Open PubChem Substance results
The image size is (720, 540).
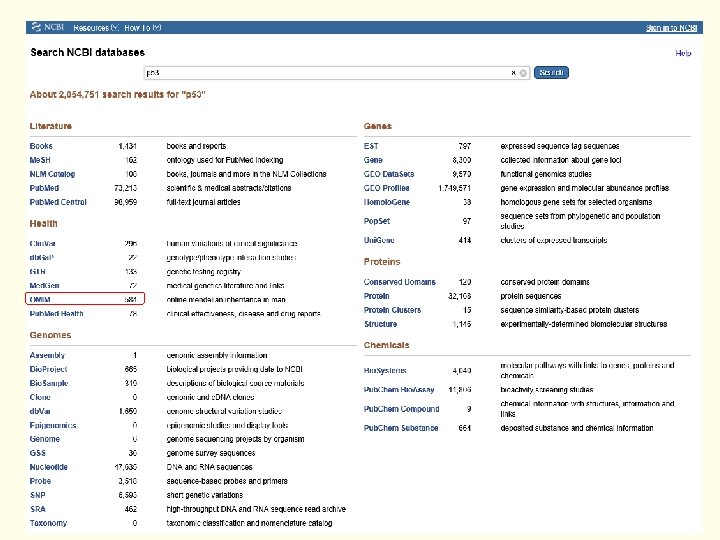click(x=401, y=428)
